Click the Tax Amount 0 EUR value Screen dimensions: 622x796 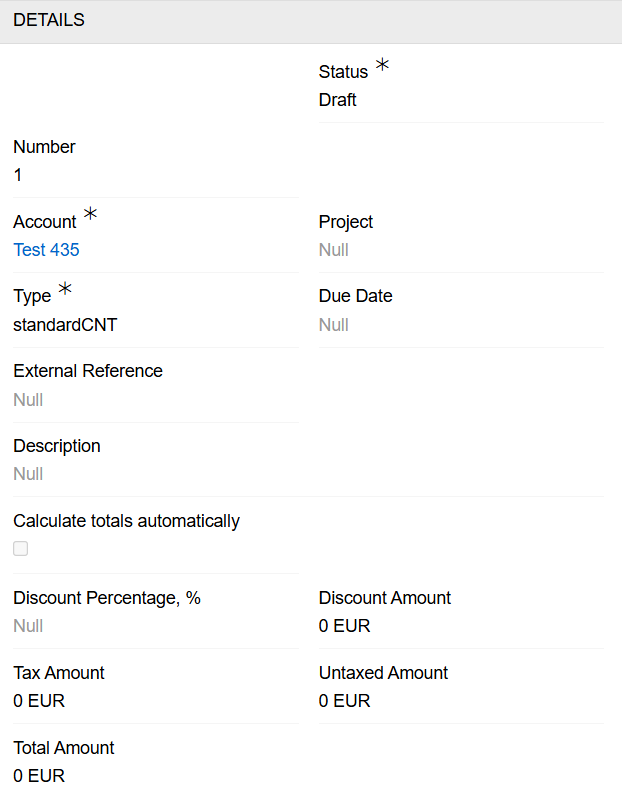[x=39, y=701]
